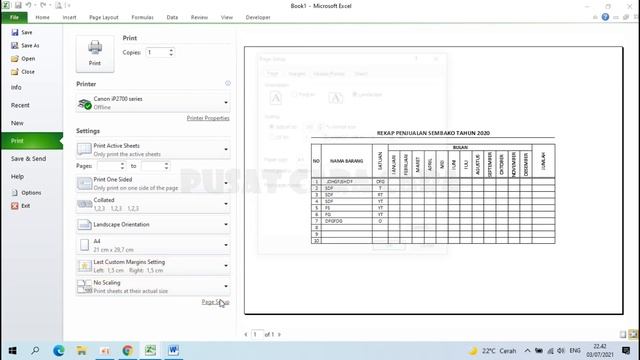Screen dimensions: 640x360
Task: Open the Data ribbon tab
Action: pyautogui.click(x=172, y=18)
